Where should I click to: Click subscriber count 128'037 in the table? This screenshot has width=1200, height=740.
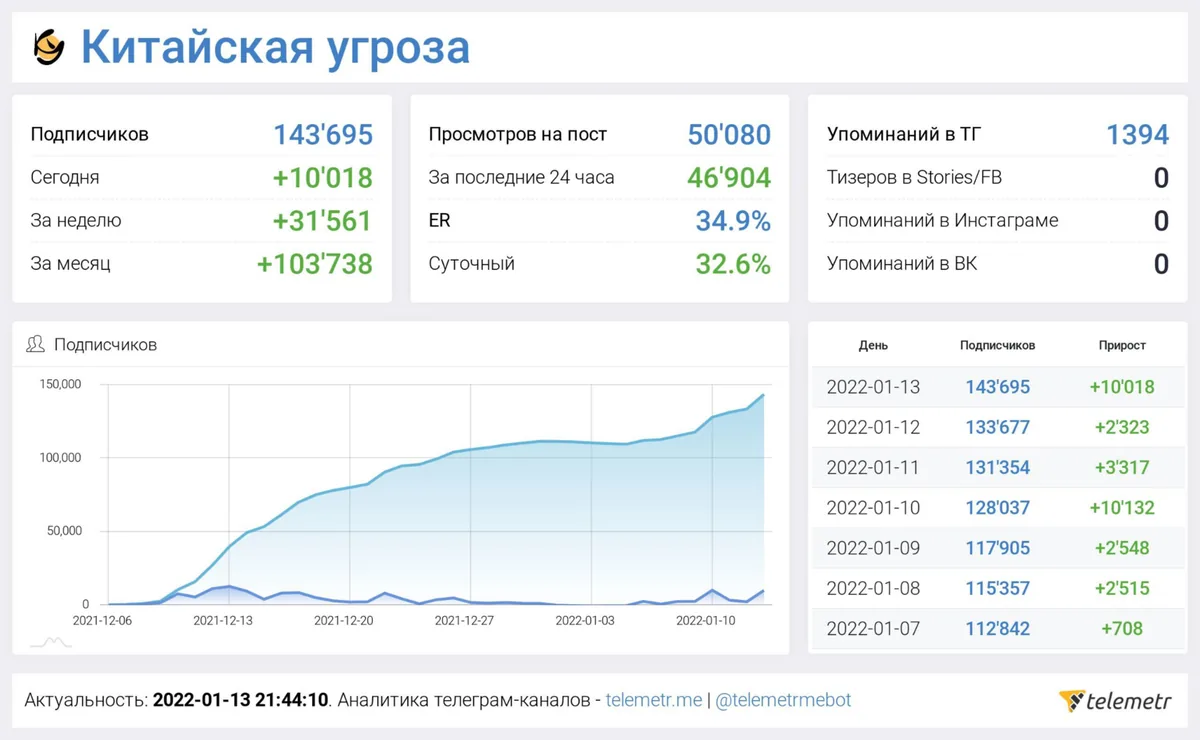click(998, 508)
